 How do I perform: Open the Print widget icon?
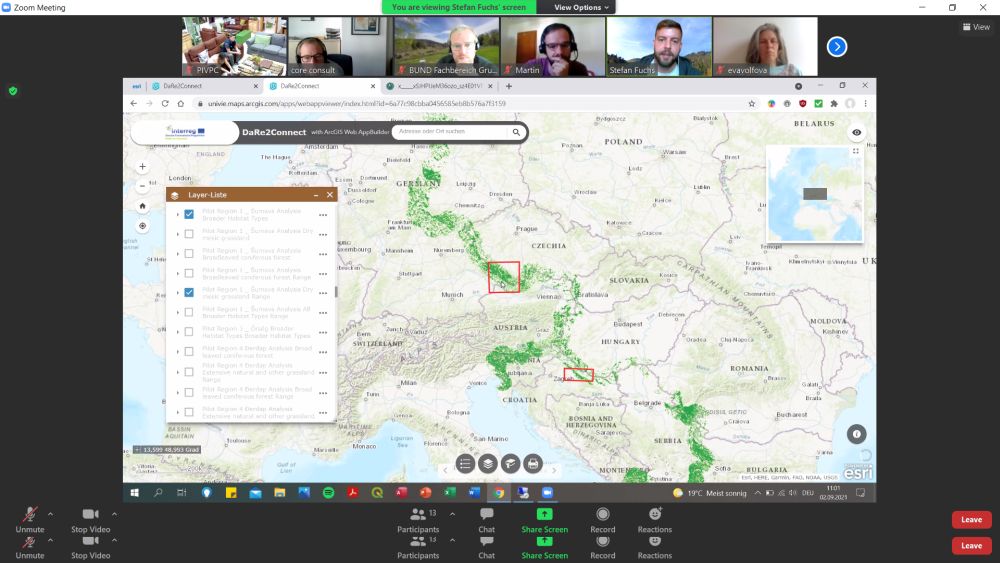pos(533,464)
